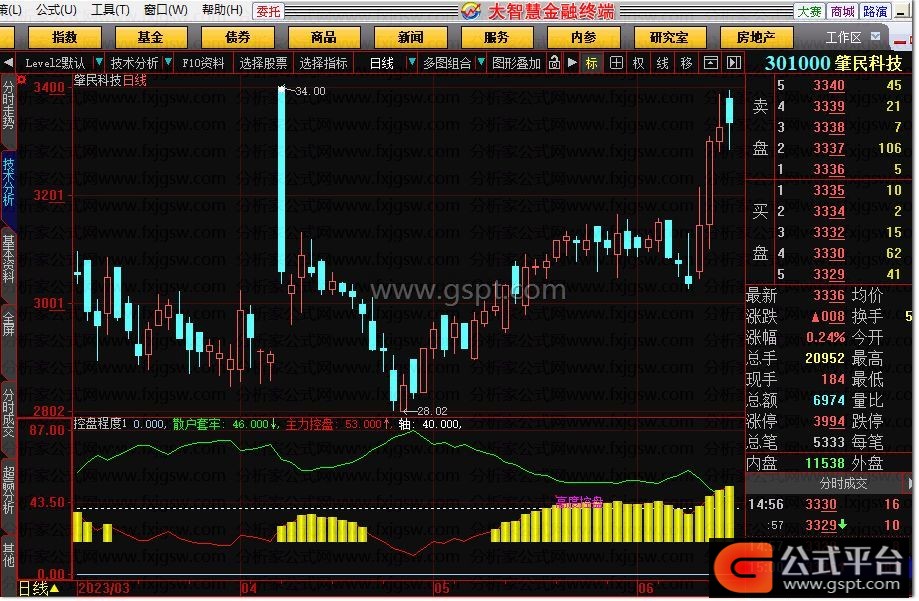Select the 基本资料 side tab
The image size is (919, 601).
(x=8, y=259)
